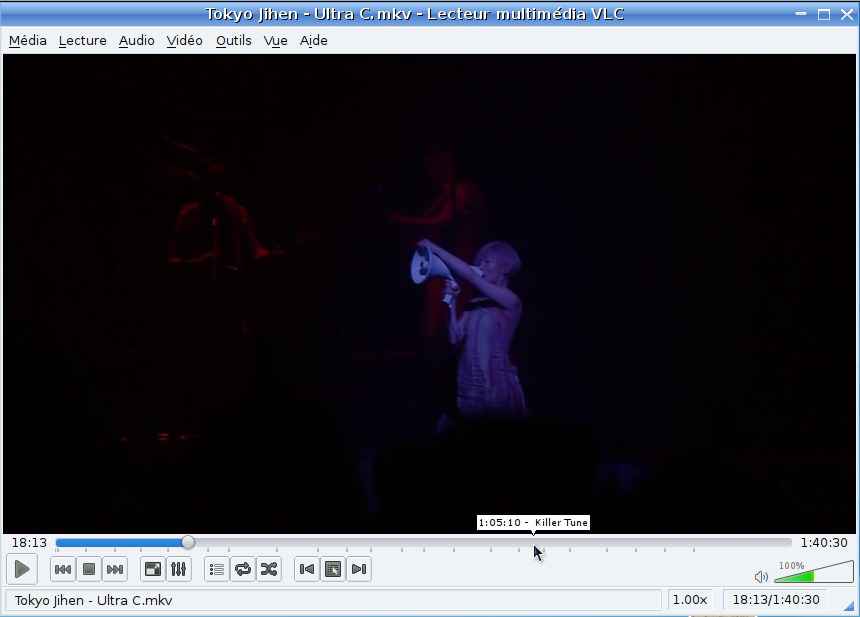Open extended settings equalizer icon

pyautogui.click(x=179, y=570)
